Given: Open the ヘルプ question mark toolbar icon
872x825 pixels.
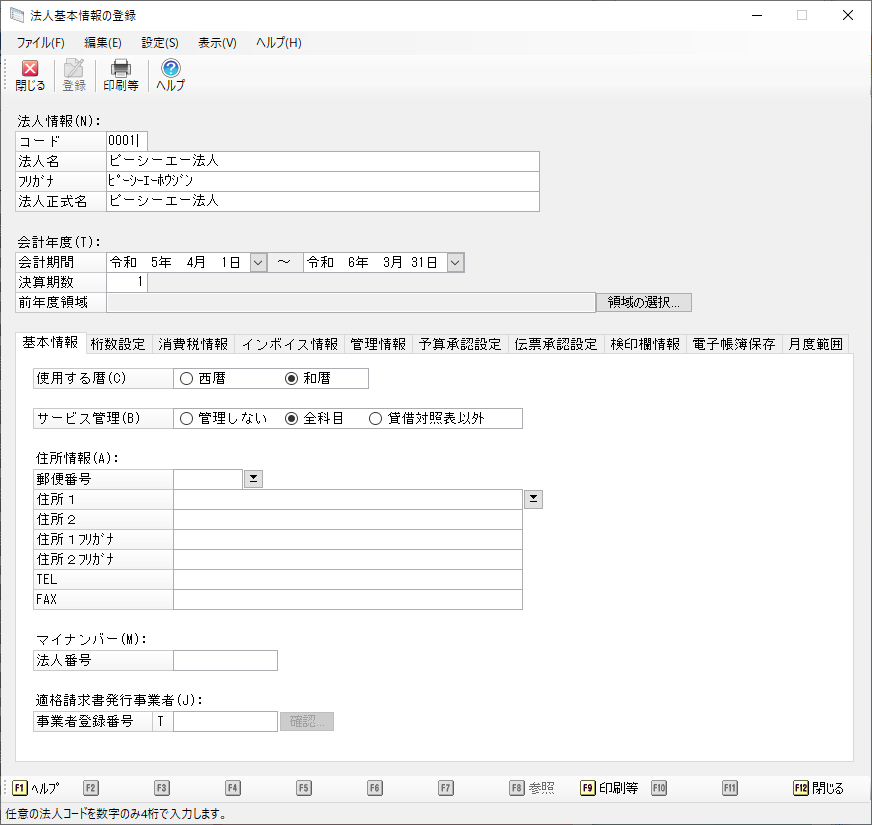Looking at the screenshot, I should pos(170,69).
